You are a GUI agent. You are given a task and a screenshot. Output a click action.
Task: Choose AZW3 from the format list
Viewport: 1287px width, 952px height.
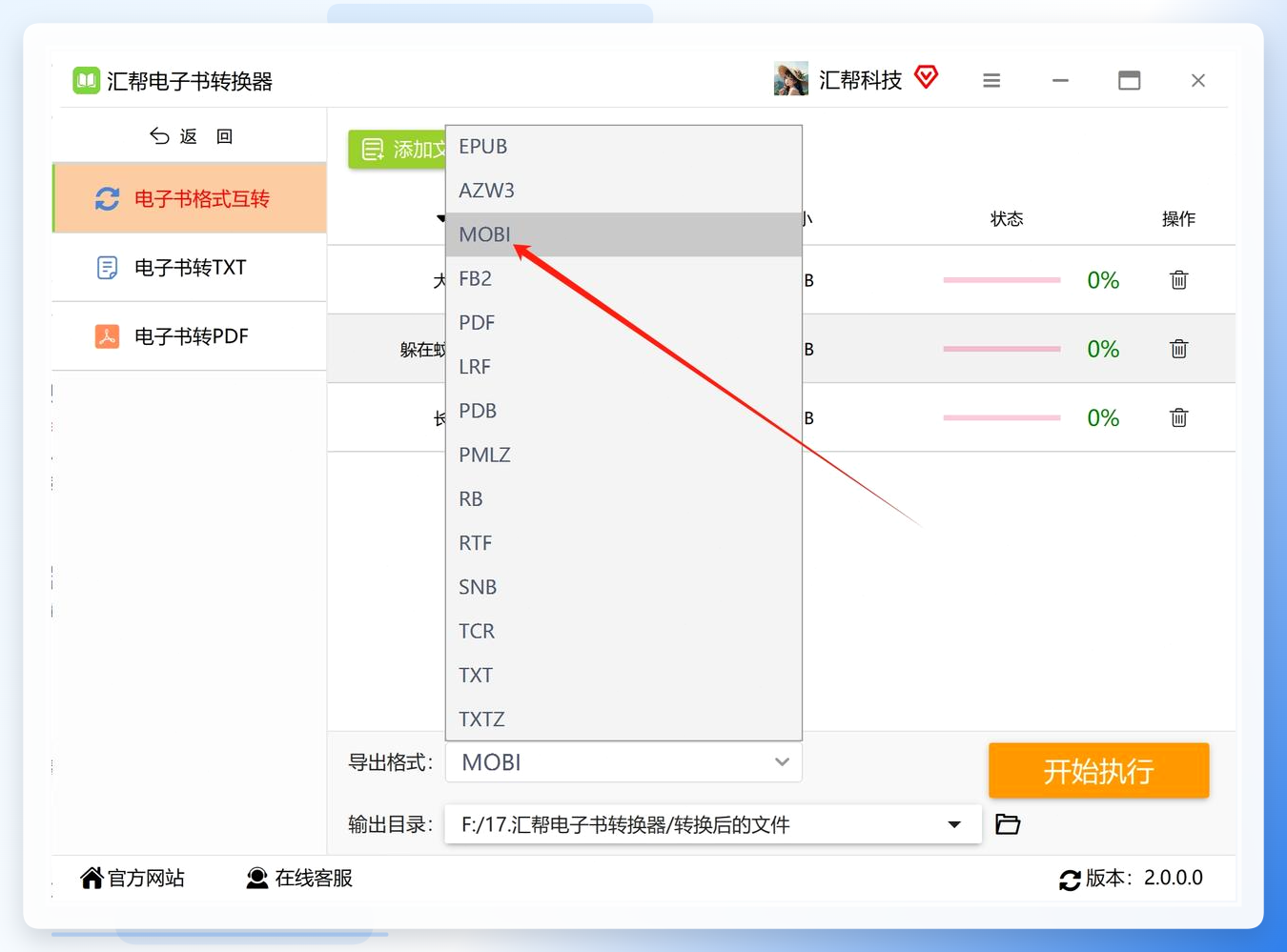623,191
